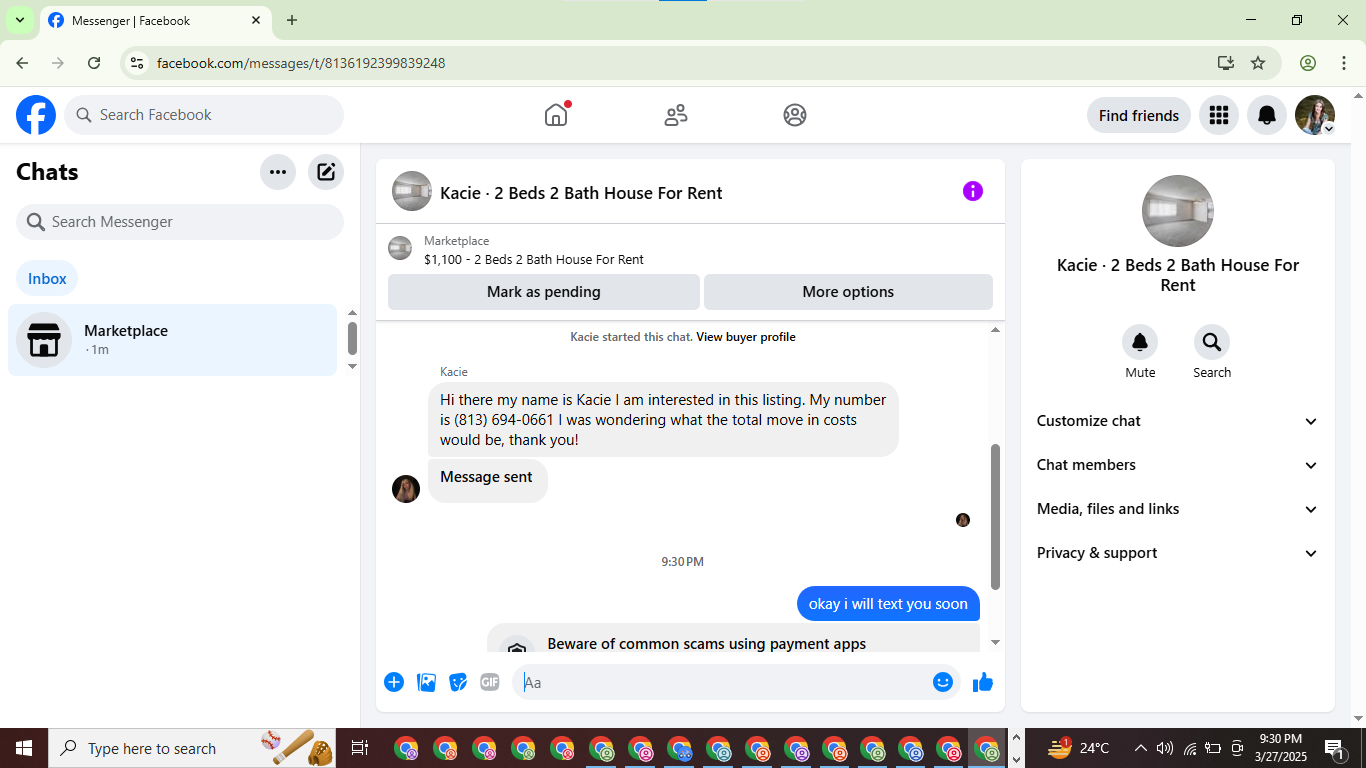Open the Marketplace chat in the list
Viewport: 1366px width, 768px height.
173,340
